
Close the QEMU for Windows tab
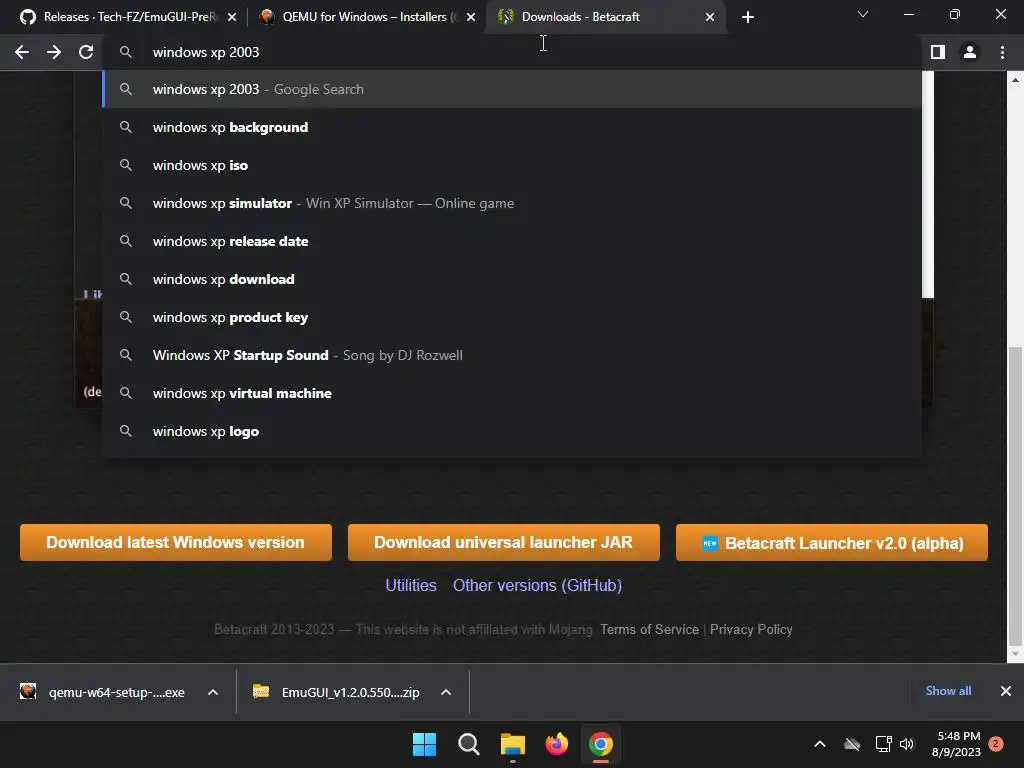point(471,17)
